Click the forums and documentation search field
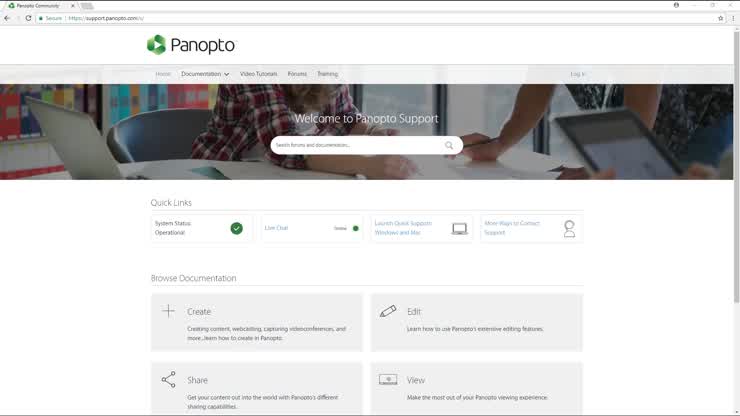 coord(355,145)
